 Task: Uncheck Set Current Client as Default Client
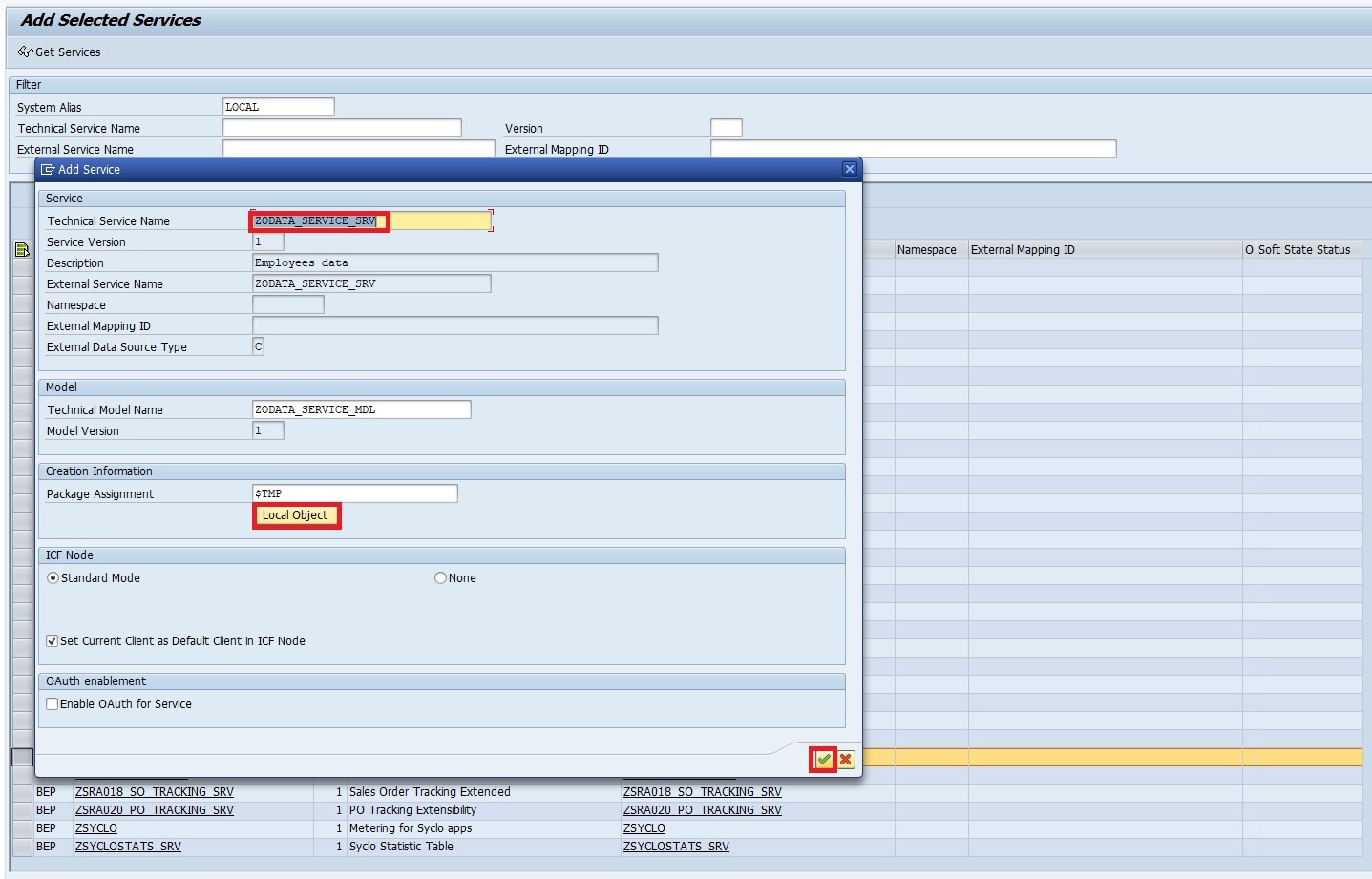coord(53,640)
